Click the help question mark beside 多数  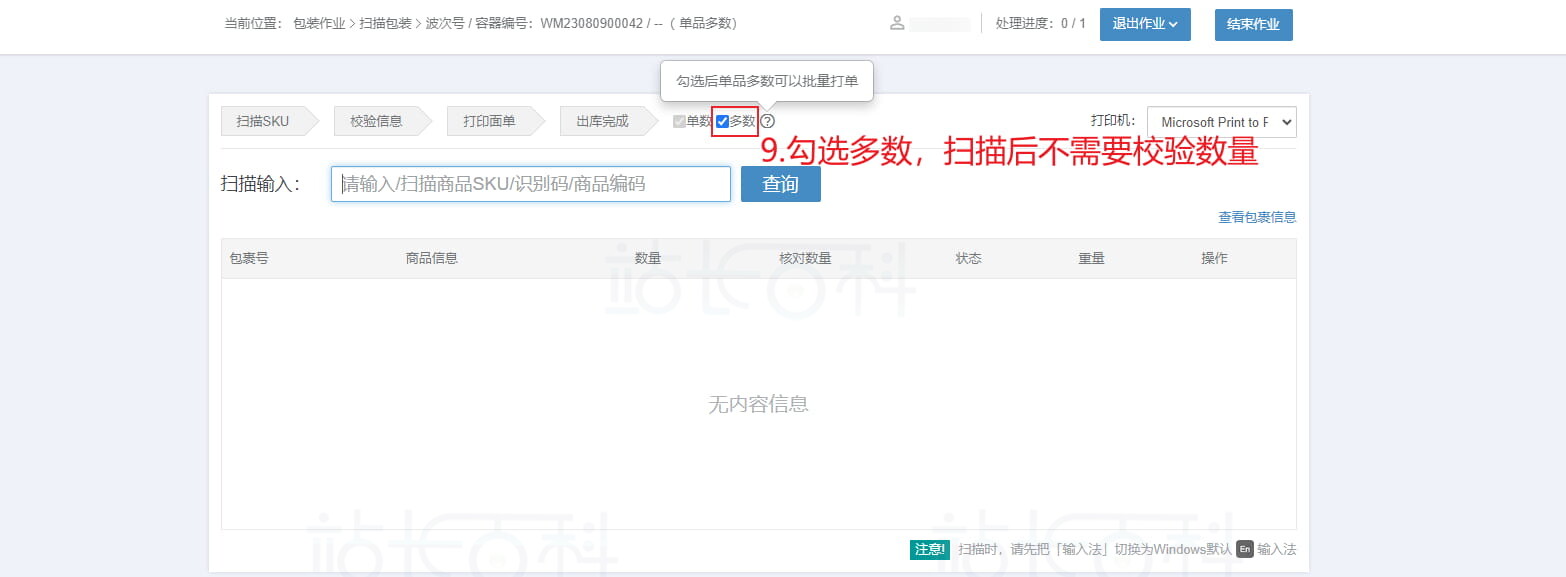(x=767, y=121)
